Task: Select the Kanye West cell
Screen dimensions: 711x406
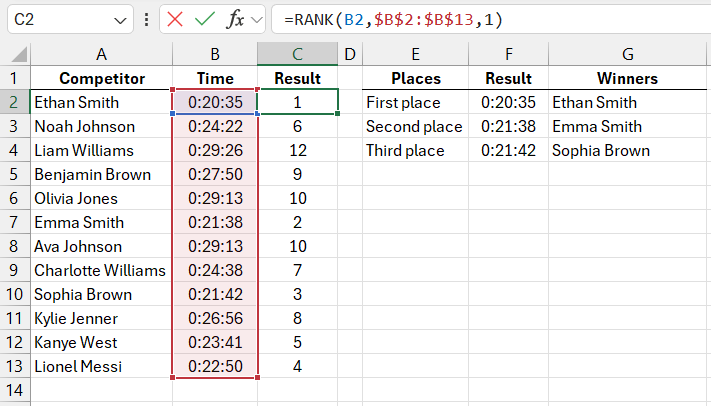Action: click(x=102, y=342)
